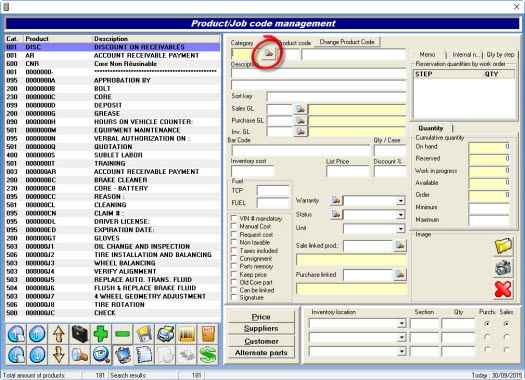The image size is (525, 380).
Task: Click the barcode icon
Action: coord(186,334)
